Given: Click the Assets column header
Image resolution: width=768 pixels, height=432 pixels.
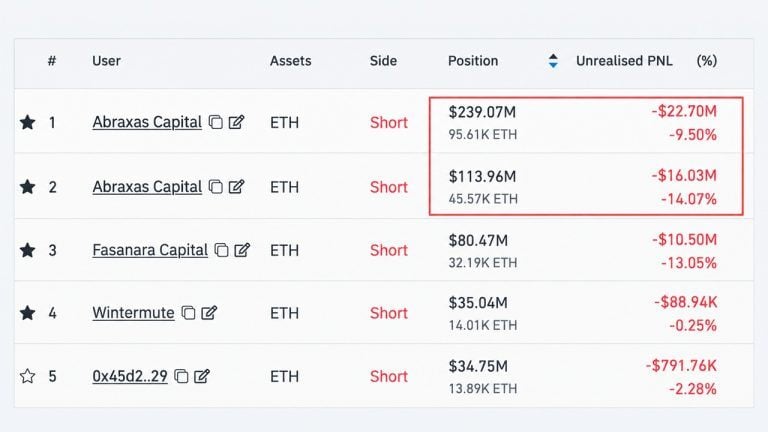Looking at the screenshot, I should [290, 61].
